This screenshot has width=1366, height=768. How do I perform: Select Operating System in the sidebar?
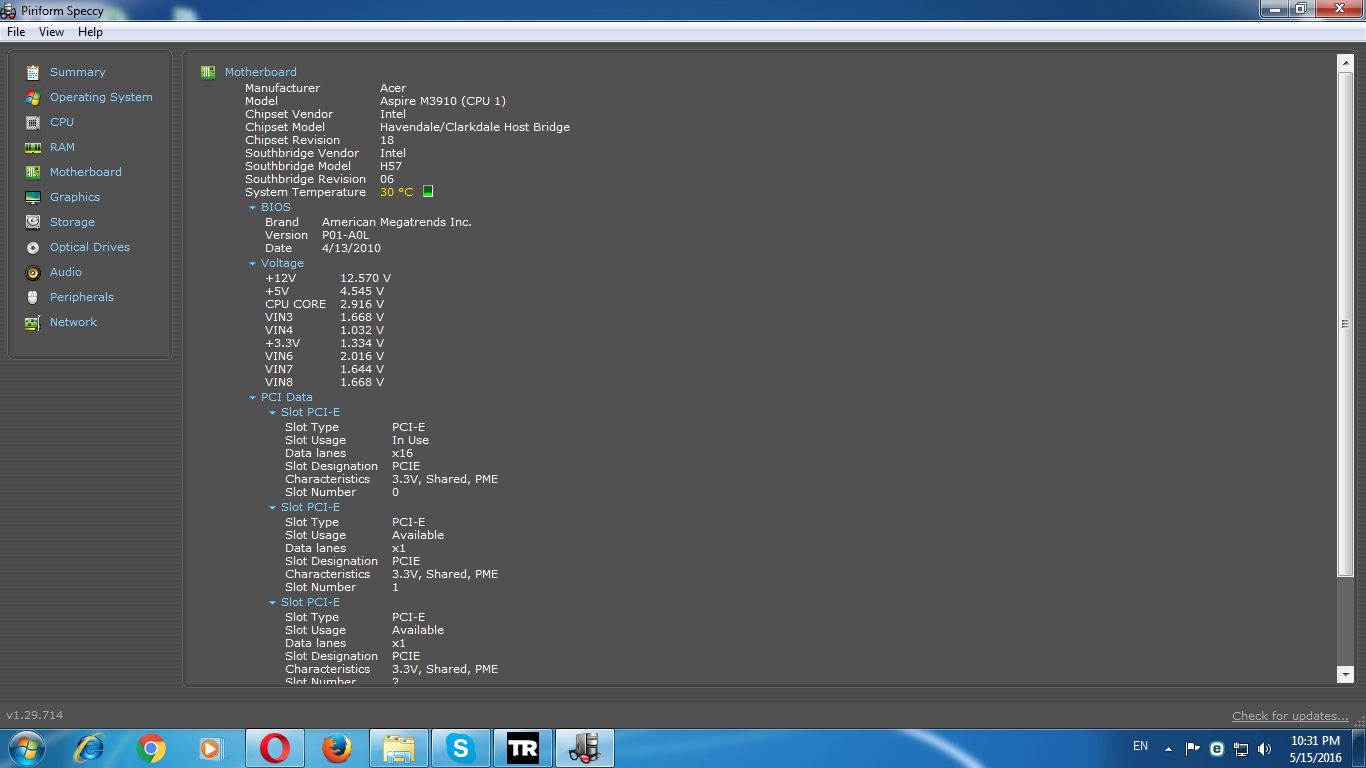click(101, 97)
